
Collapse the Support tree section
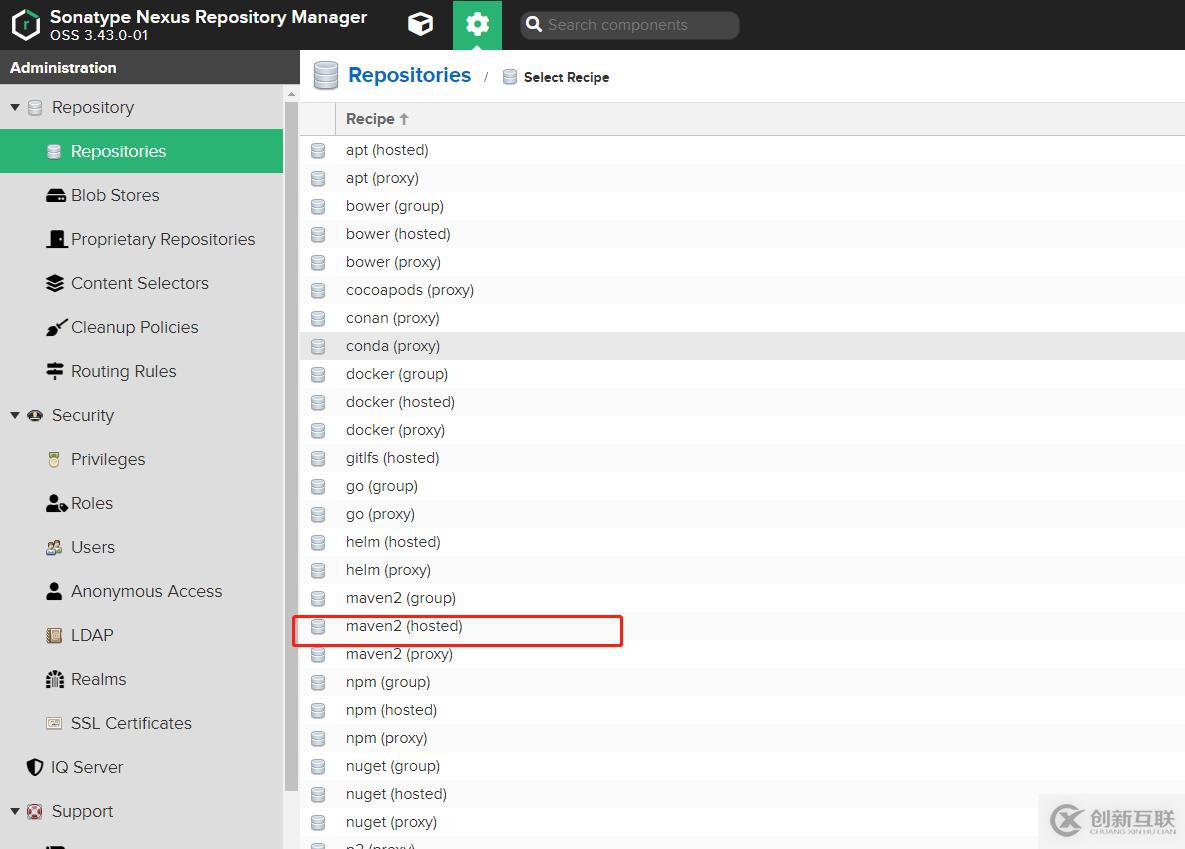pos(14,811)
